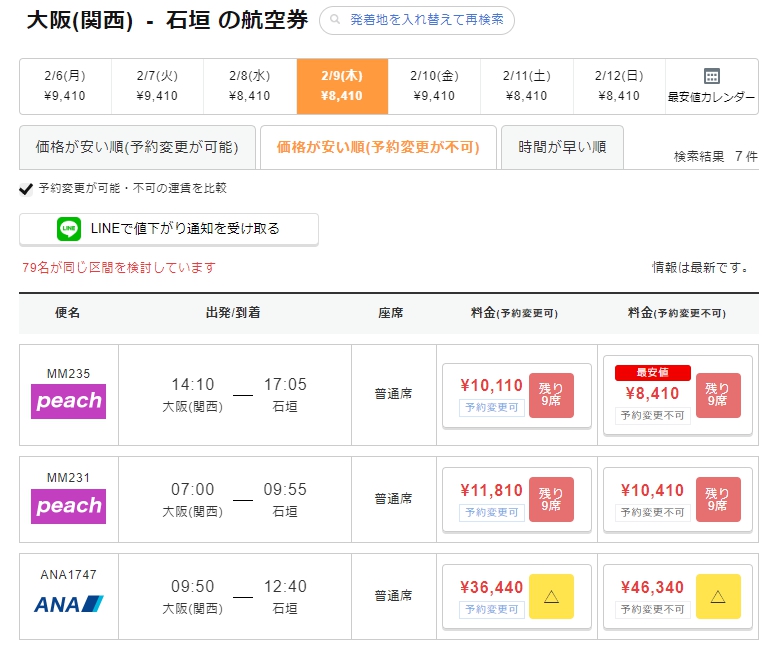Click arrival time 09:55

point(286,490)
